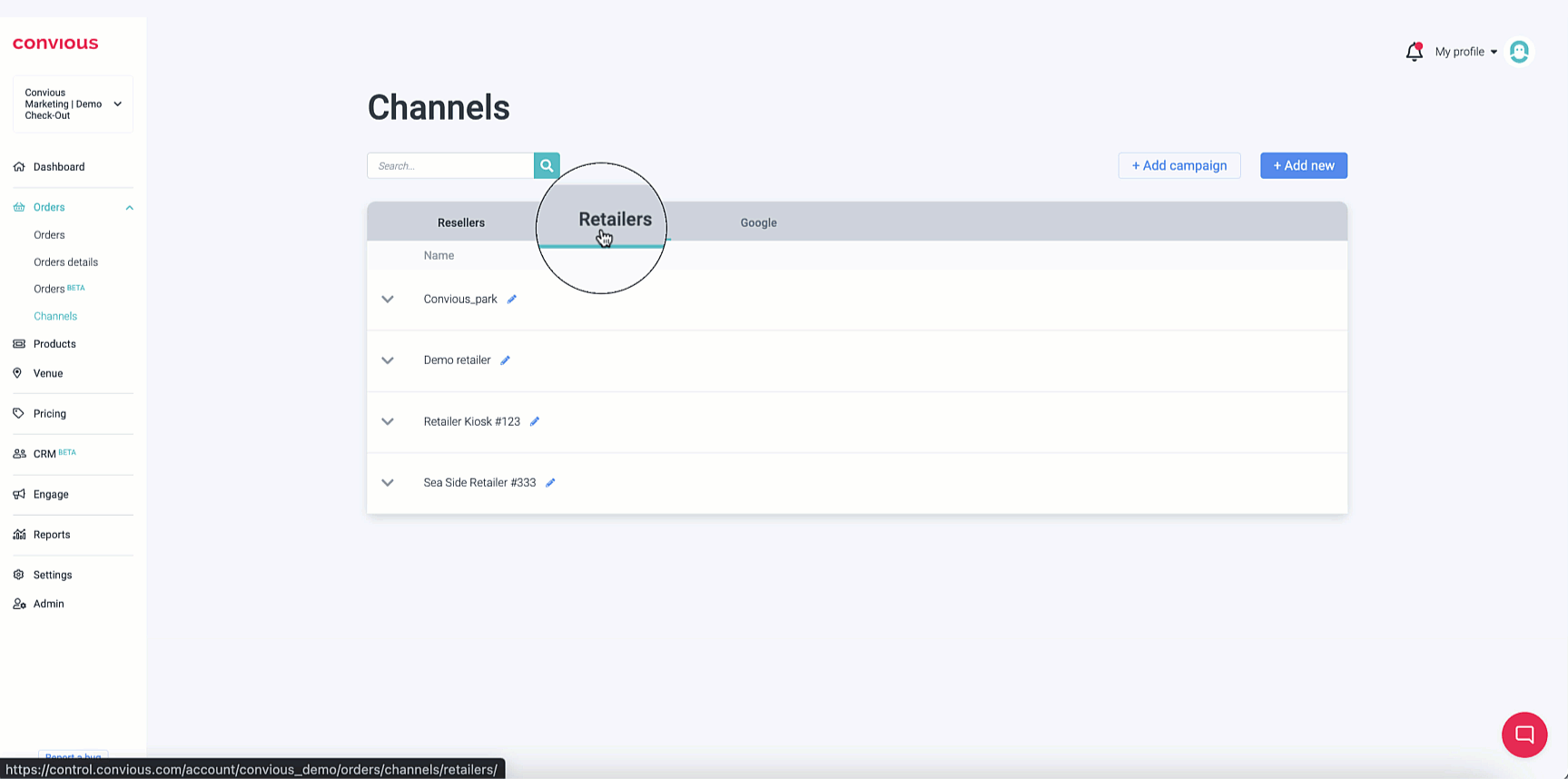This screenshot has width=1568, height=779.
Task: Open the chat support bubble
Action: (x=1524, y=735)
